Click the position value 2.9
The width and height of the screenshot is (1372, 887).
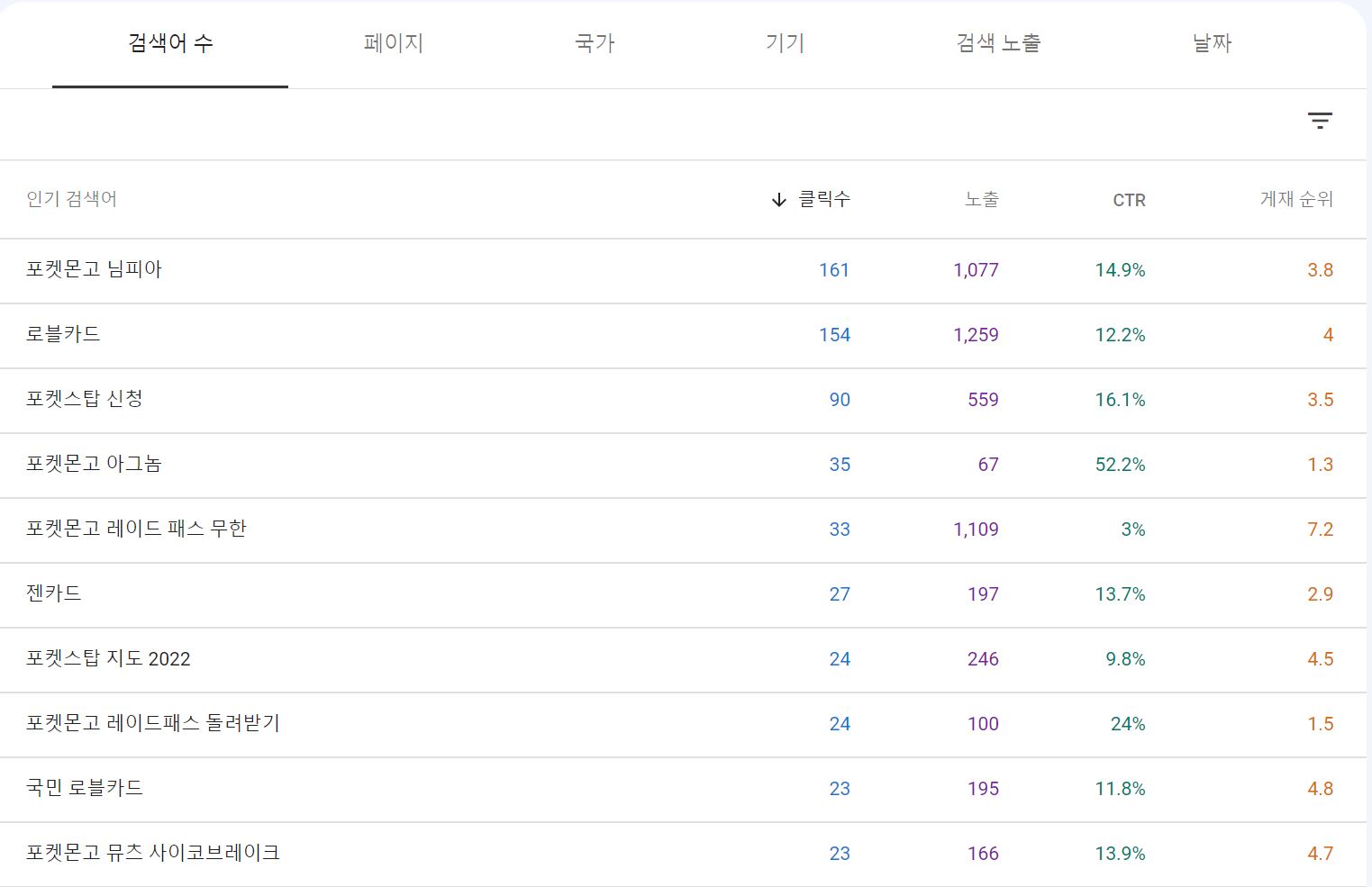click(x=1321, y=594)
